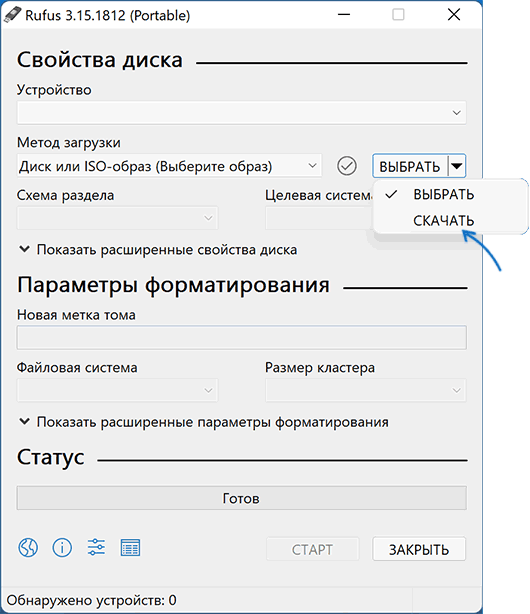Expand Показать расширенные параметры форматирования
Viewport: 530px width, 614px height.
click(x=204, y=422)
